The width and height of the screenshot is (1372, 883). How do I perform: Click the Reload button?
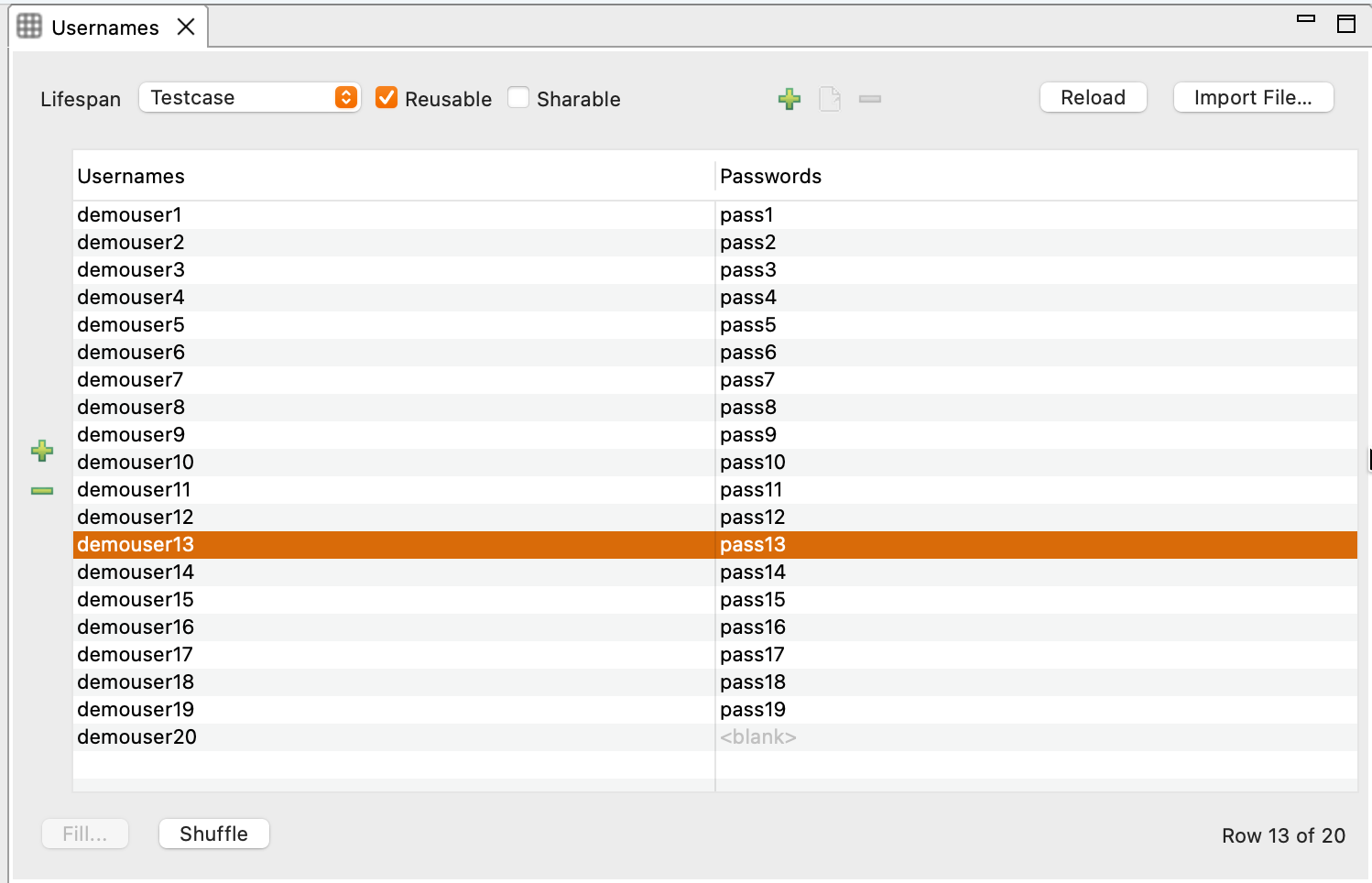click(x=1093, y=97)
